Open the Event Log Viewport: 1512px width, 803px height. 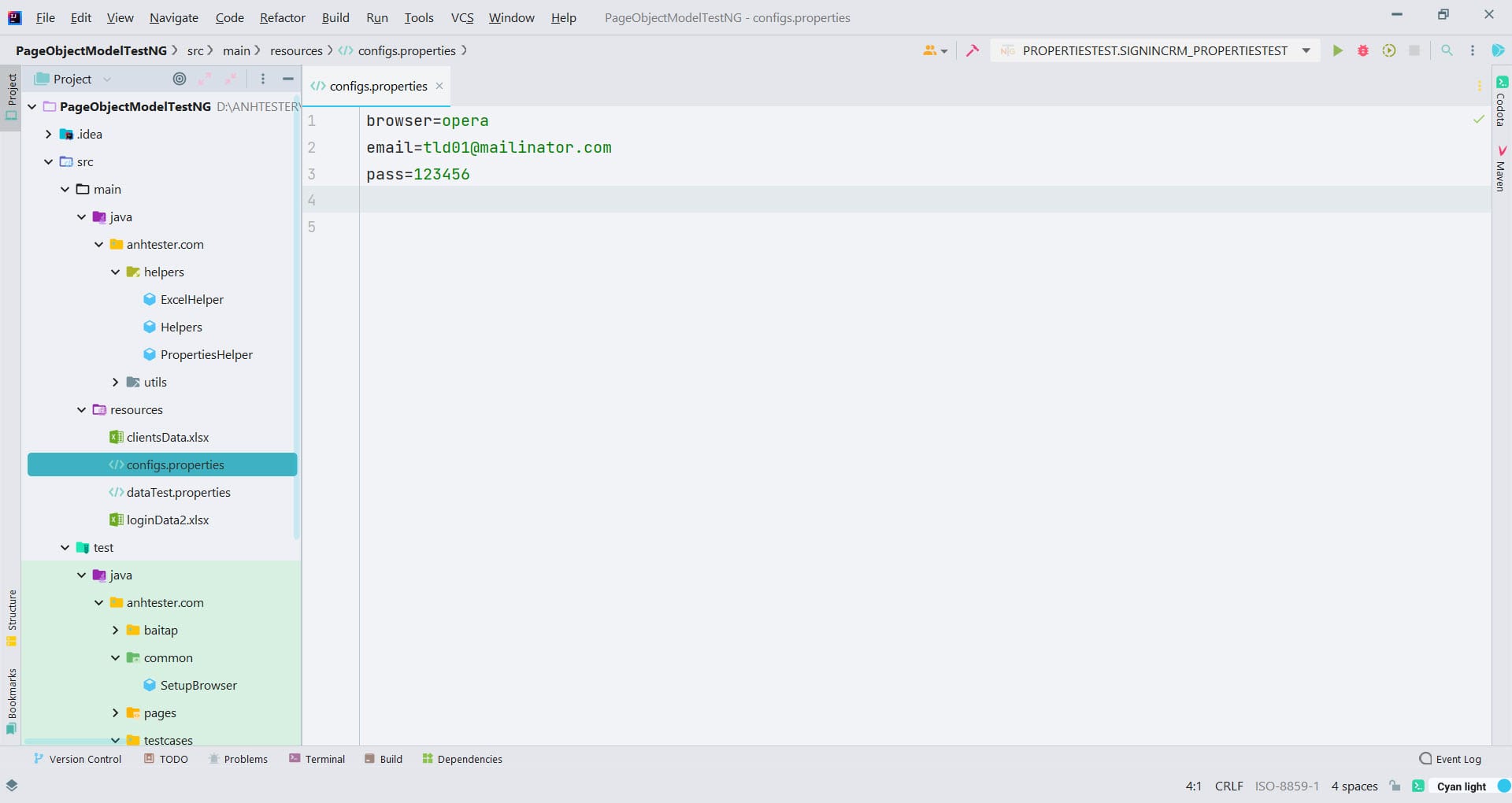click(x=1451, y=759)
